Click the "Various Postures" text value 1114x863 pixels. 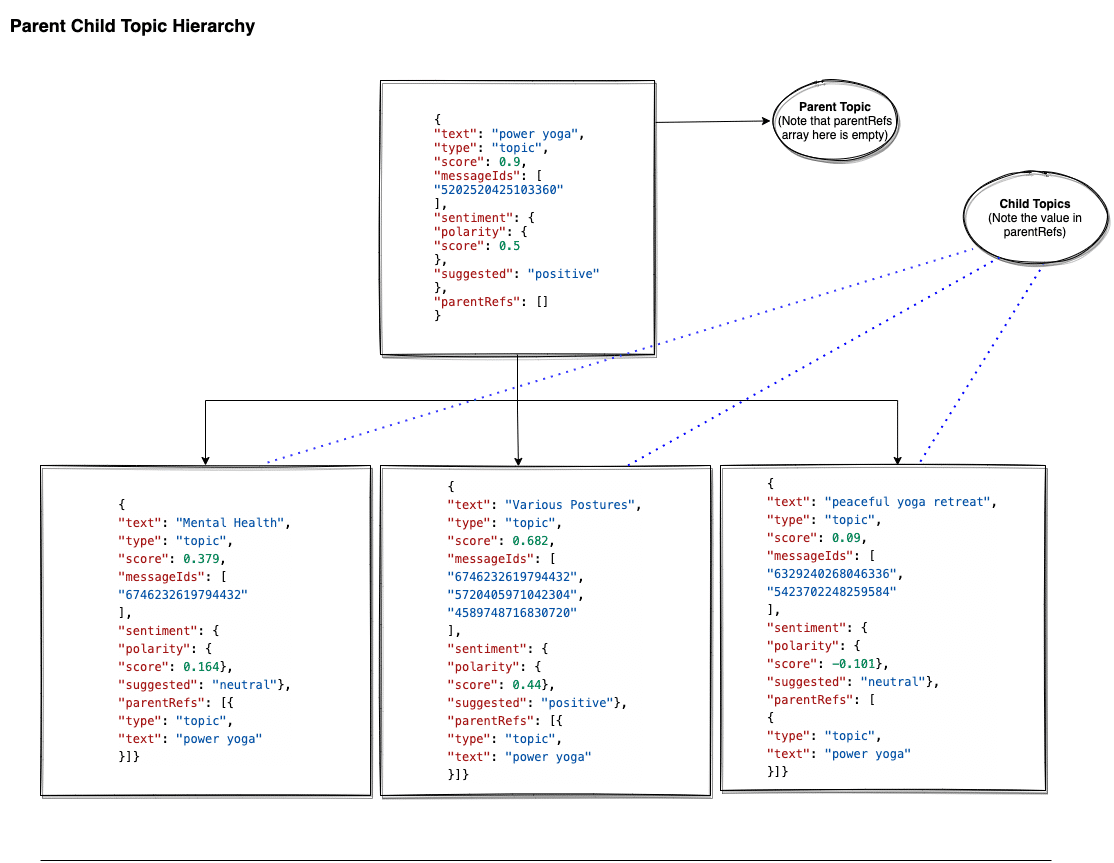tap(568, 505)
